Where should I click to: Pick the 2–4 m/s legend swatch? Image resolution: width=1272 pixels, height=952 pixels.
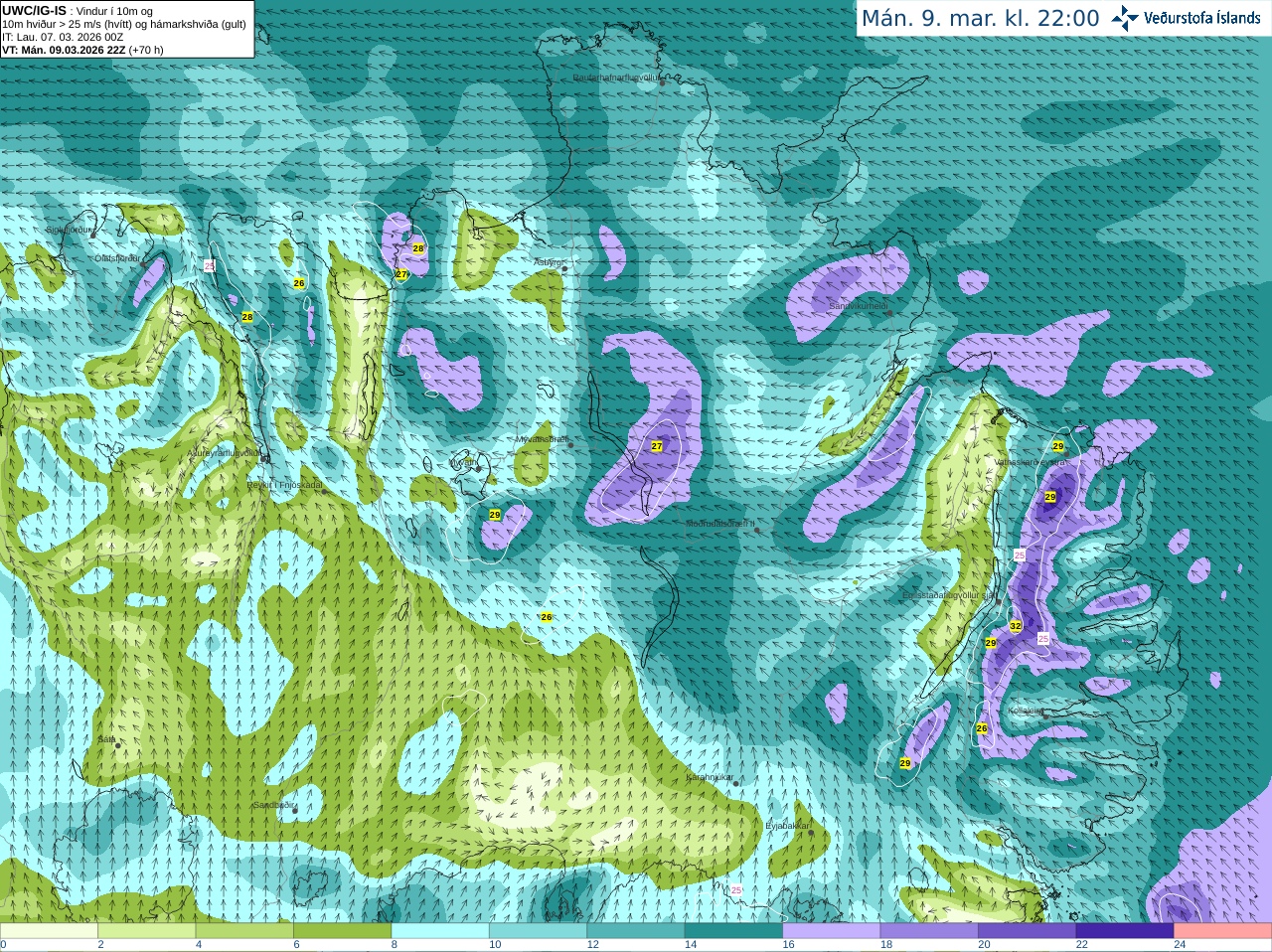pyautogui.click(x=147, y=931)
